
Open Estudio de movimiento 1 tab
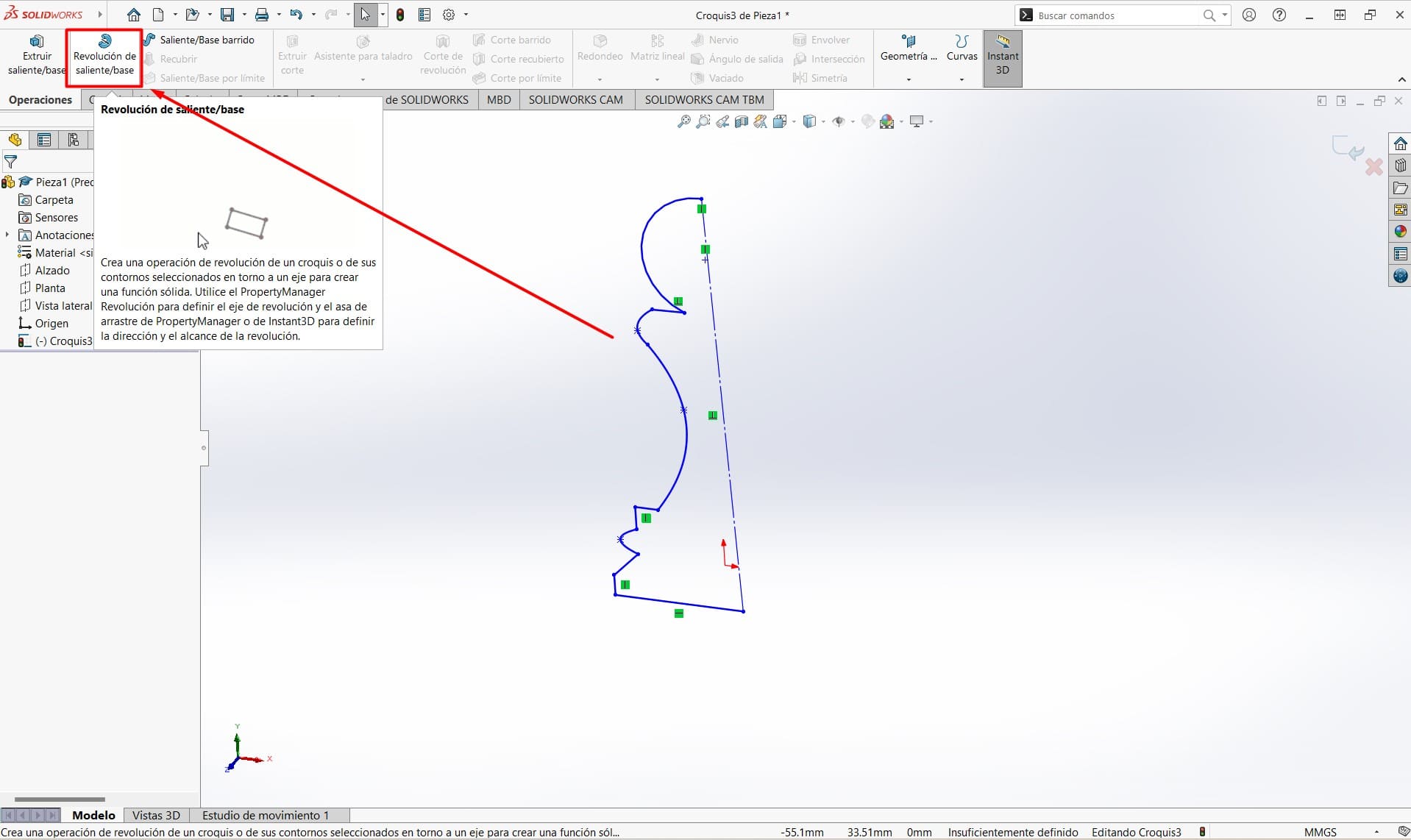pyautogui.click(x=266, y=815)
